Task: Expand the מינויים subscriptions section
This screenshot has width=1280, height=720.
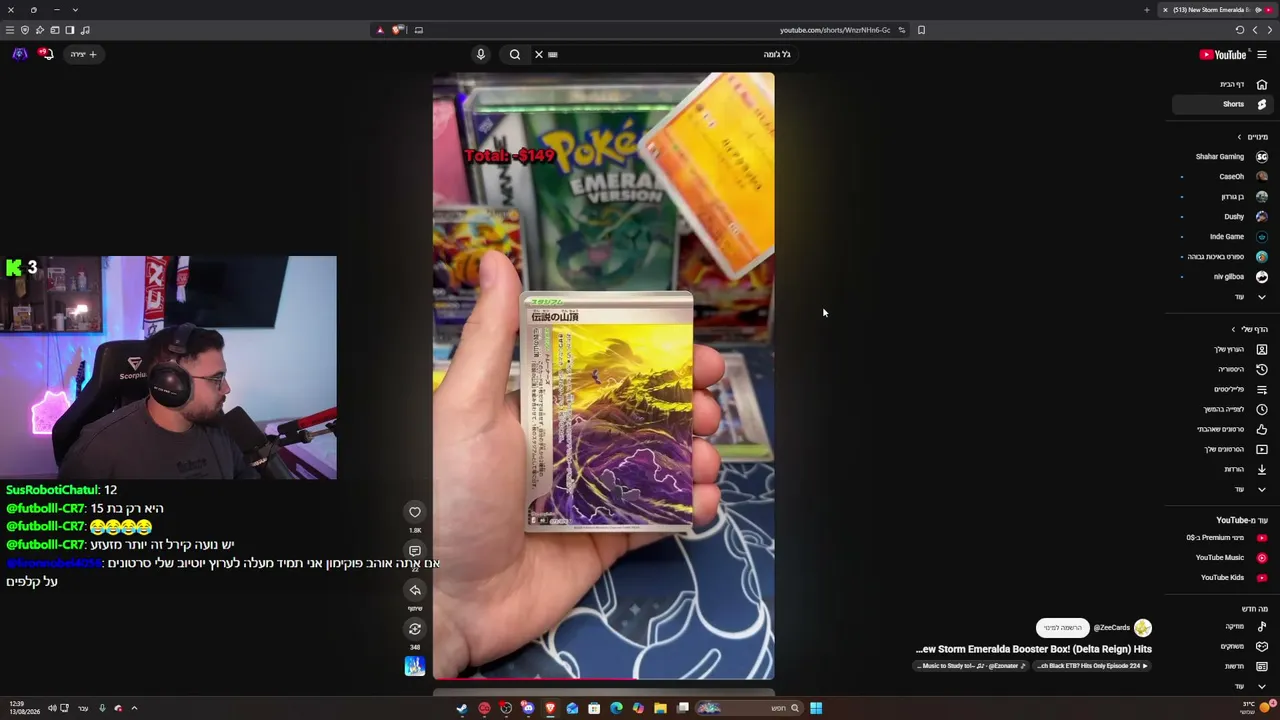Action: pos(1252,137)
